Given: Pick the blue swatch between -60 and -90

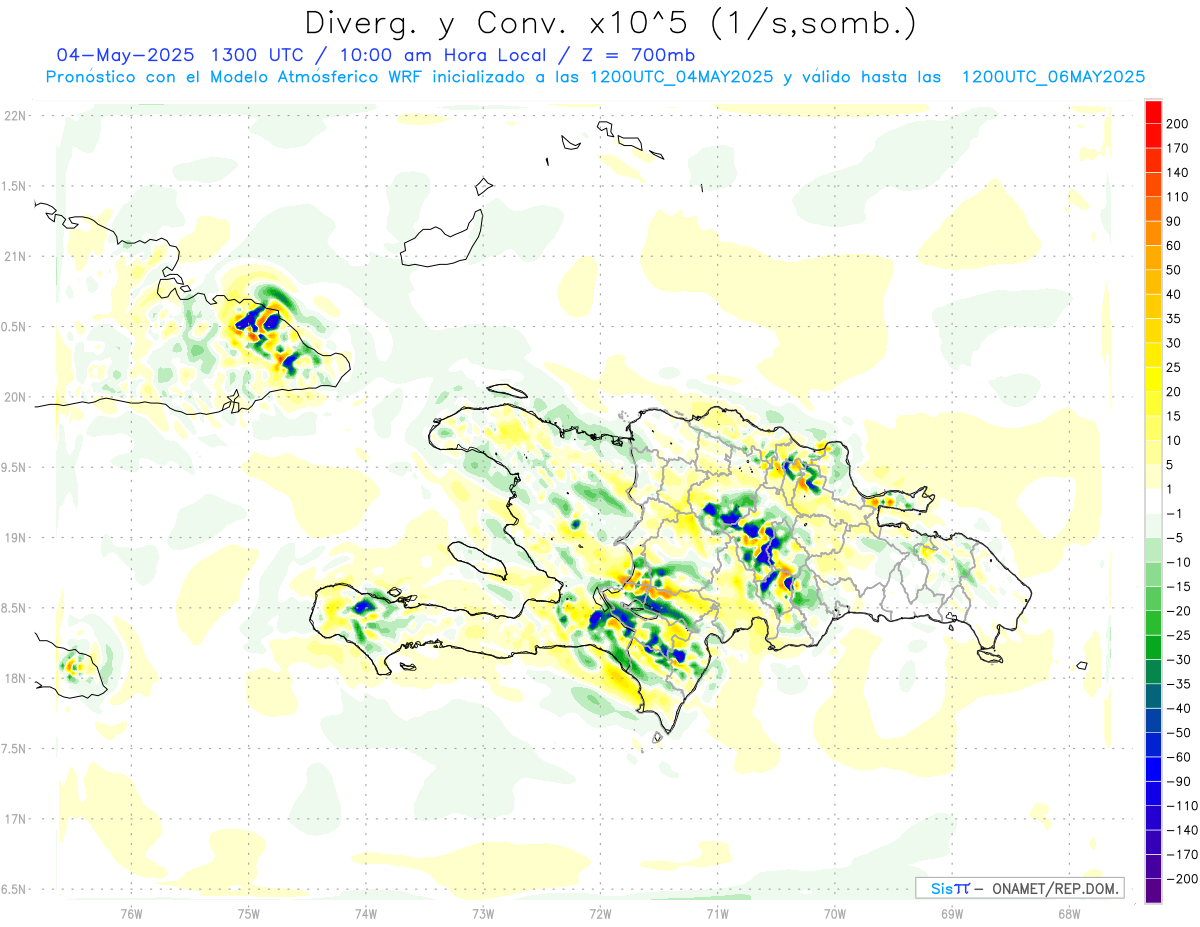Looking at the screenshot, I should (1154, 769).
